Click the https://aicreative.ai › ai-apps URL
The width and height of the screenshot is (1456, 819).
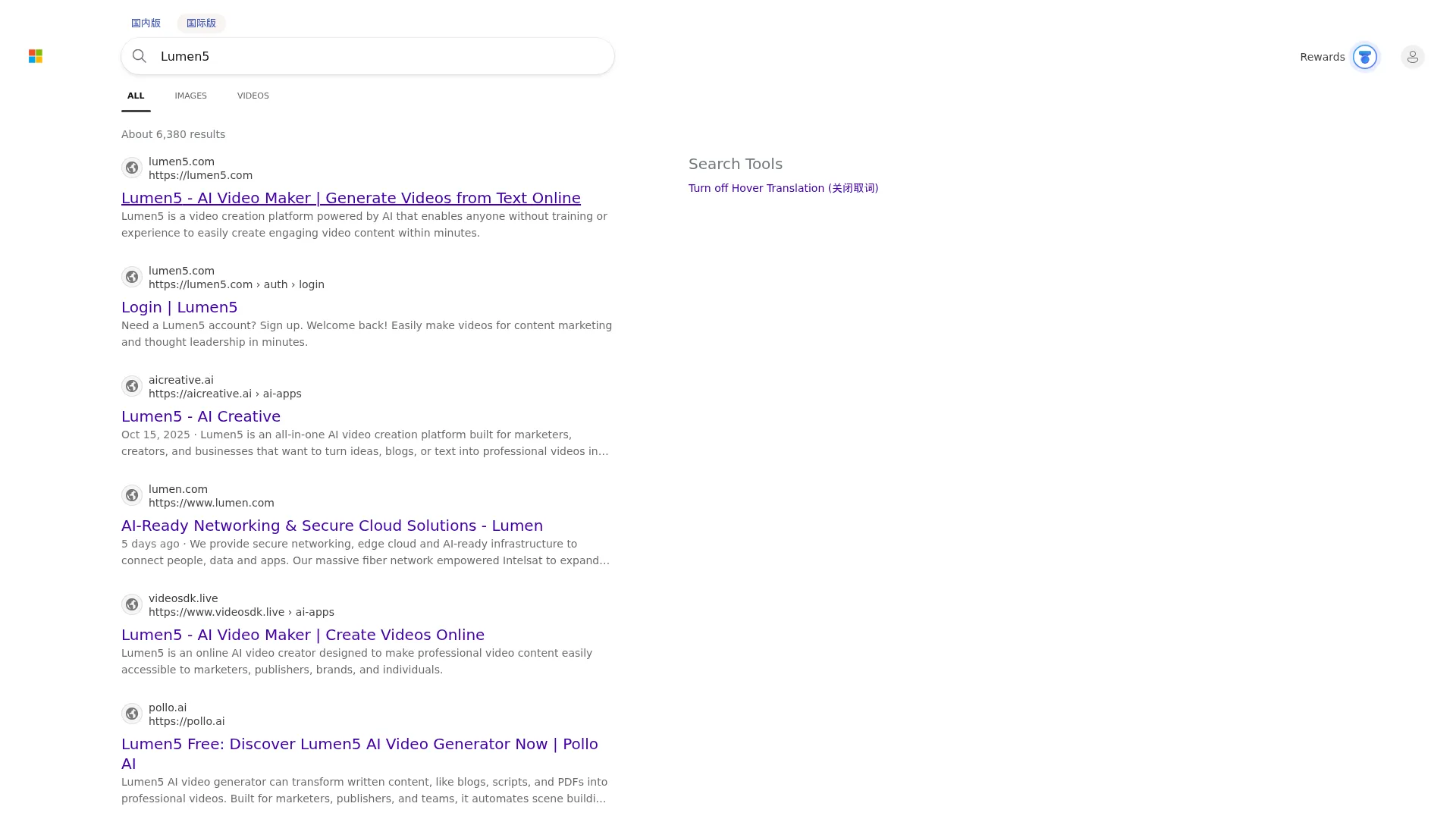(225, 394)
